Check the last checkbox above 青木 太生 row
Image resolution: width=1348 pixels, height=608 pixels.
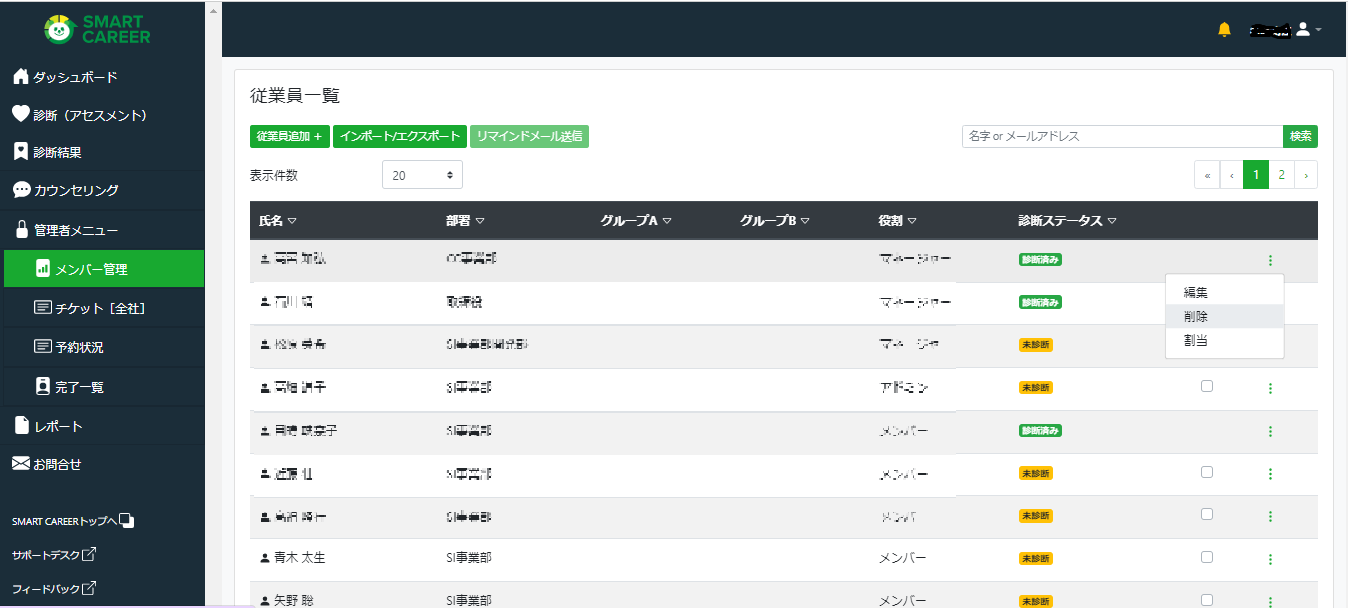(1207, 514)
